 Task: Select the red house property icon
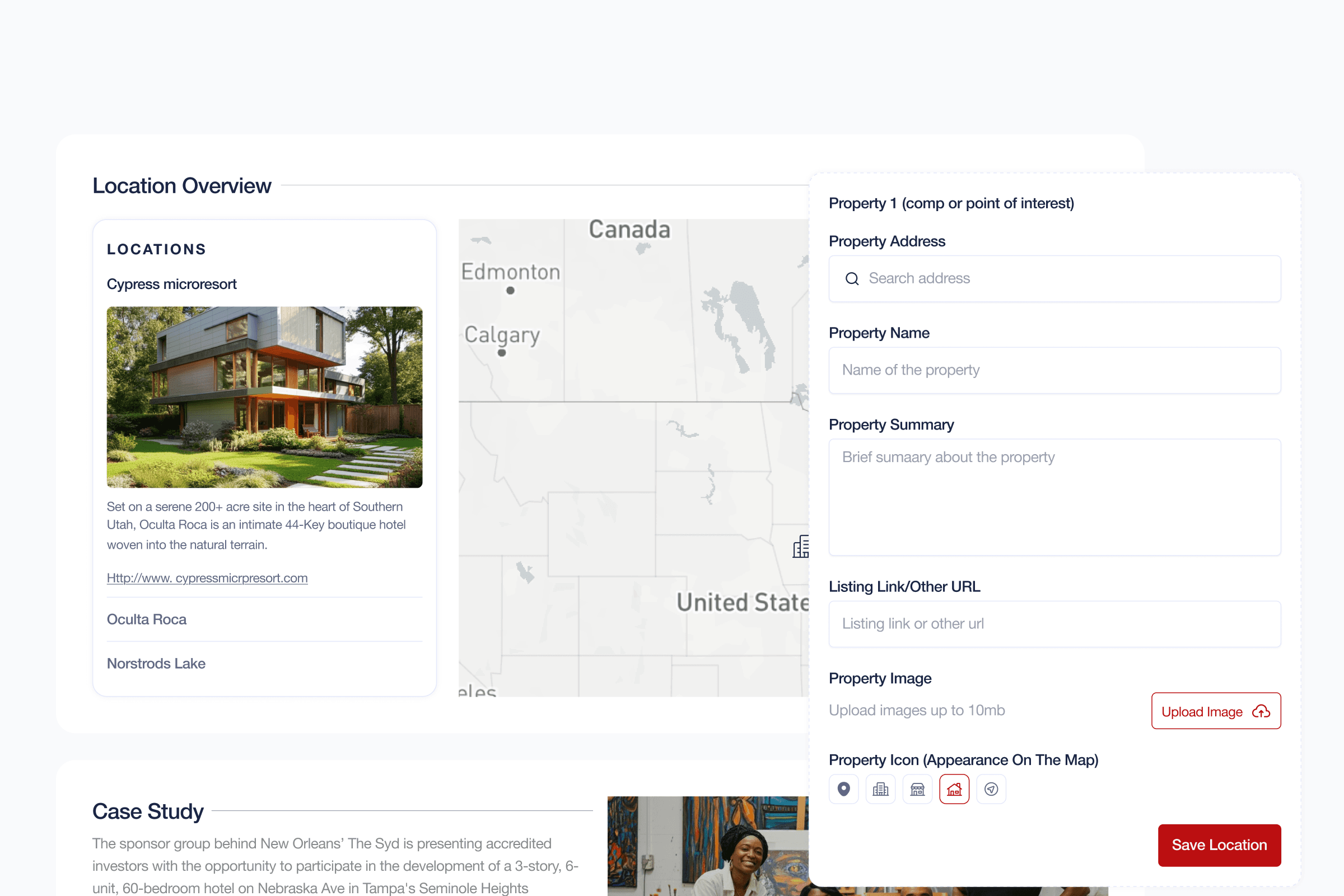point(954,789)
